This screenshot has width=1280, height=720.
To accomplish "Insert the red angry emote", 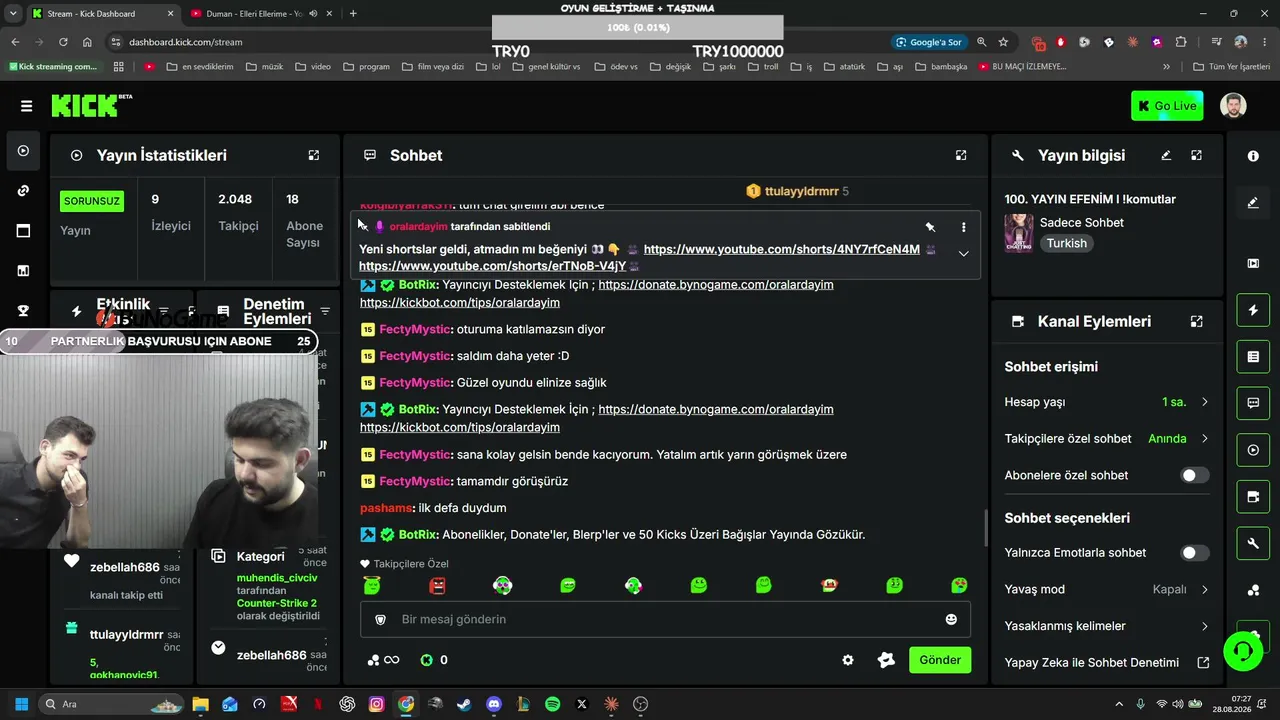I will coord(437,585).
